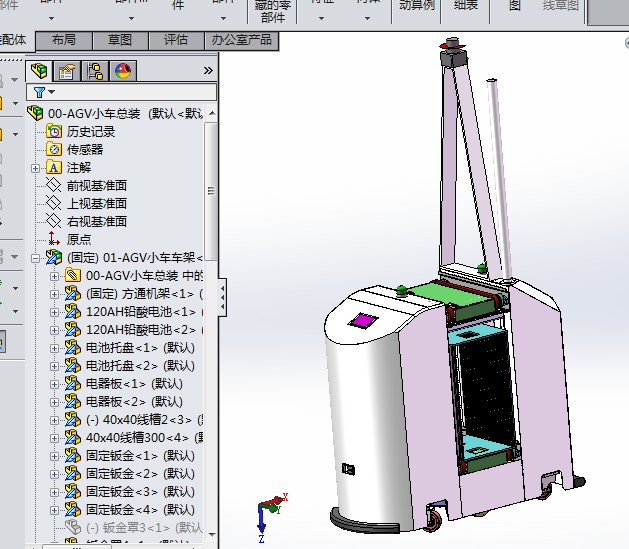The image size is (629, 549).
Task: Expand panel tabs with the double chevron
Action: [208, 71]
